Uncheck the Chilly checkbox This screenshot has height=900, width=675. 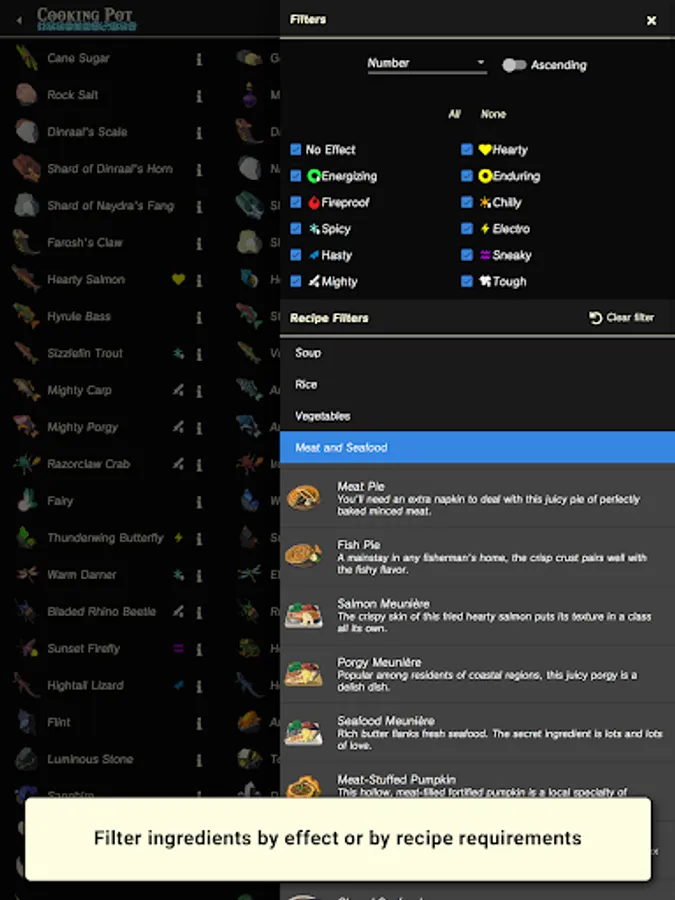467,202
